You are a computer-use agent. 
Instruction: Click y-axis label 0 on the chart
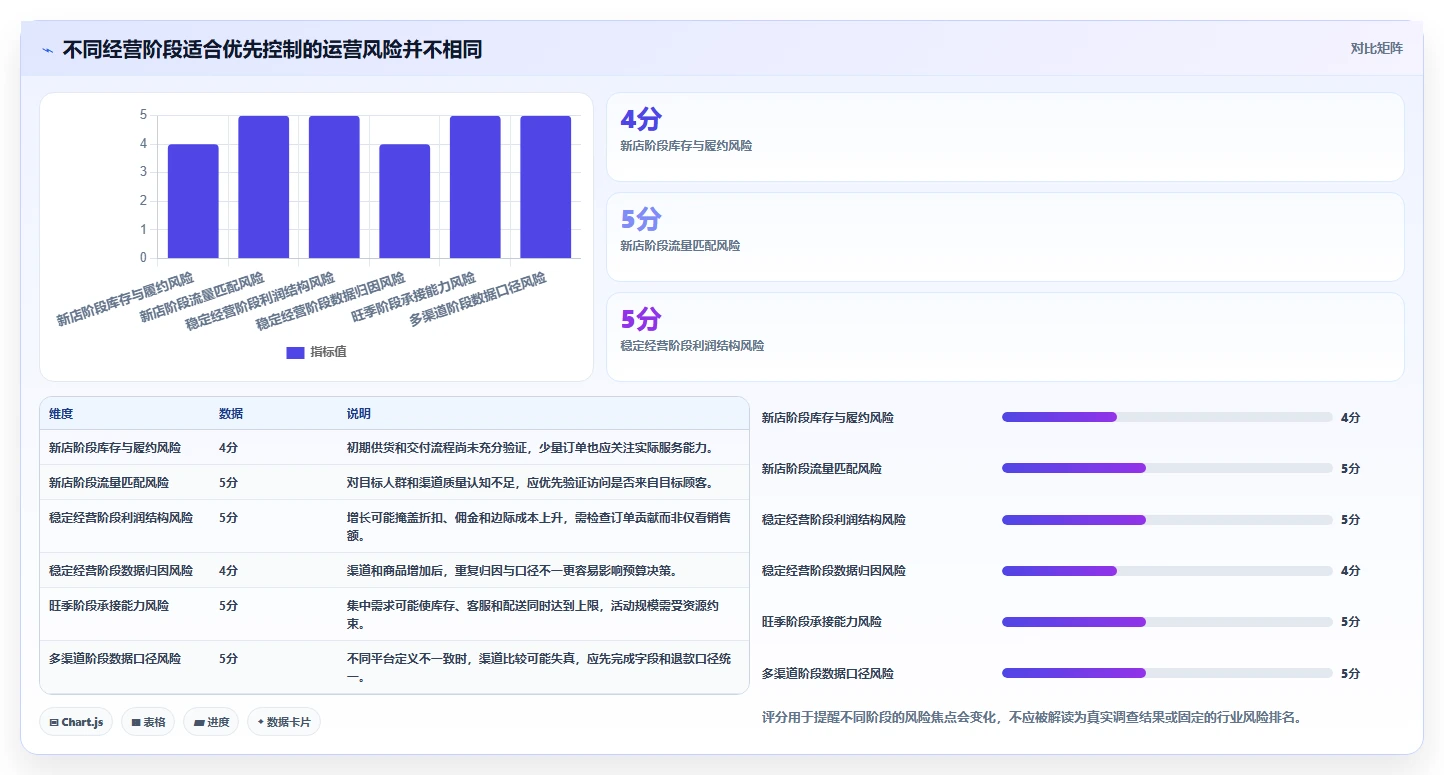143,258
